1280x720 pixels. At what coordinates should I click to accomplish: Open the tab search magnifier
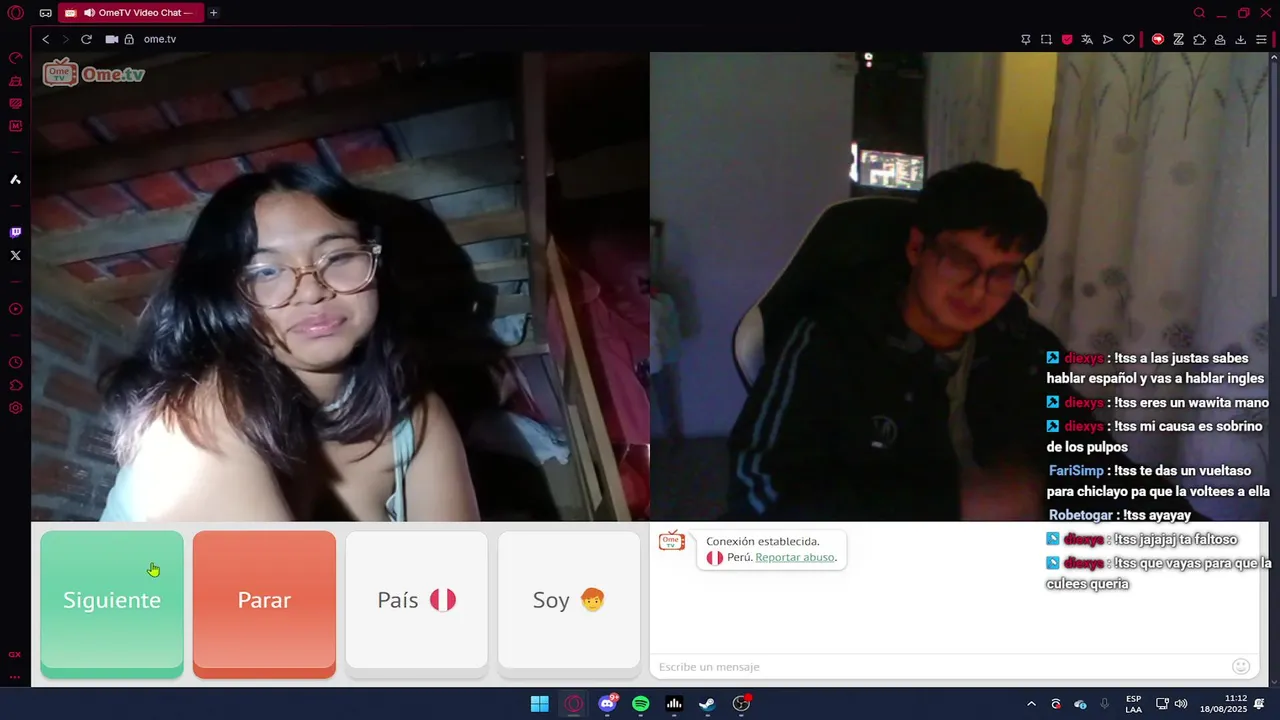click(1199, 13)
